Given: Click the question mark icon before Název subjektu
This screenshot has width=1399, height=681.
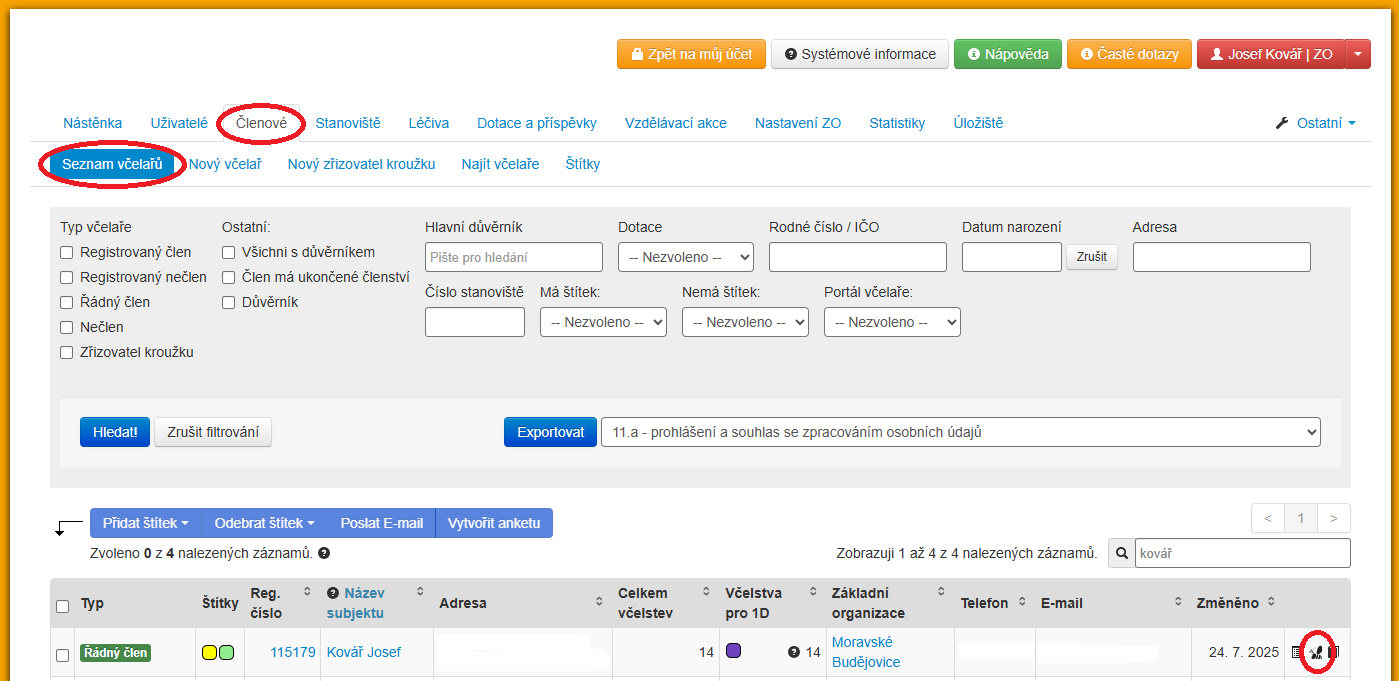Looking at the screenshot, I should coord(333,593).
